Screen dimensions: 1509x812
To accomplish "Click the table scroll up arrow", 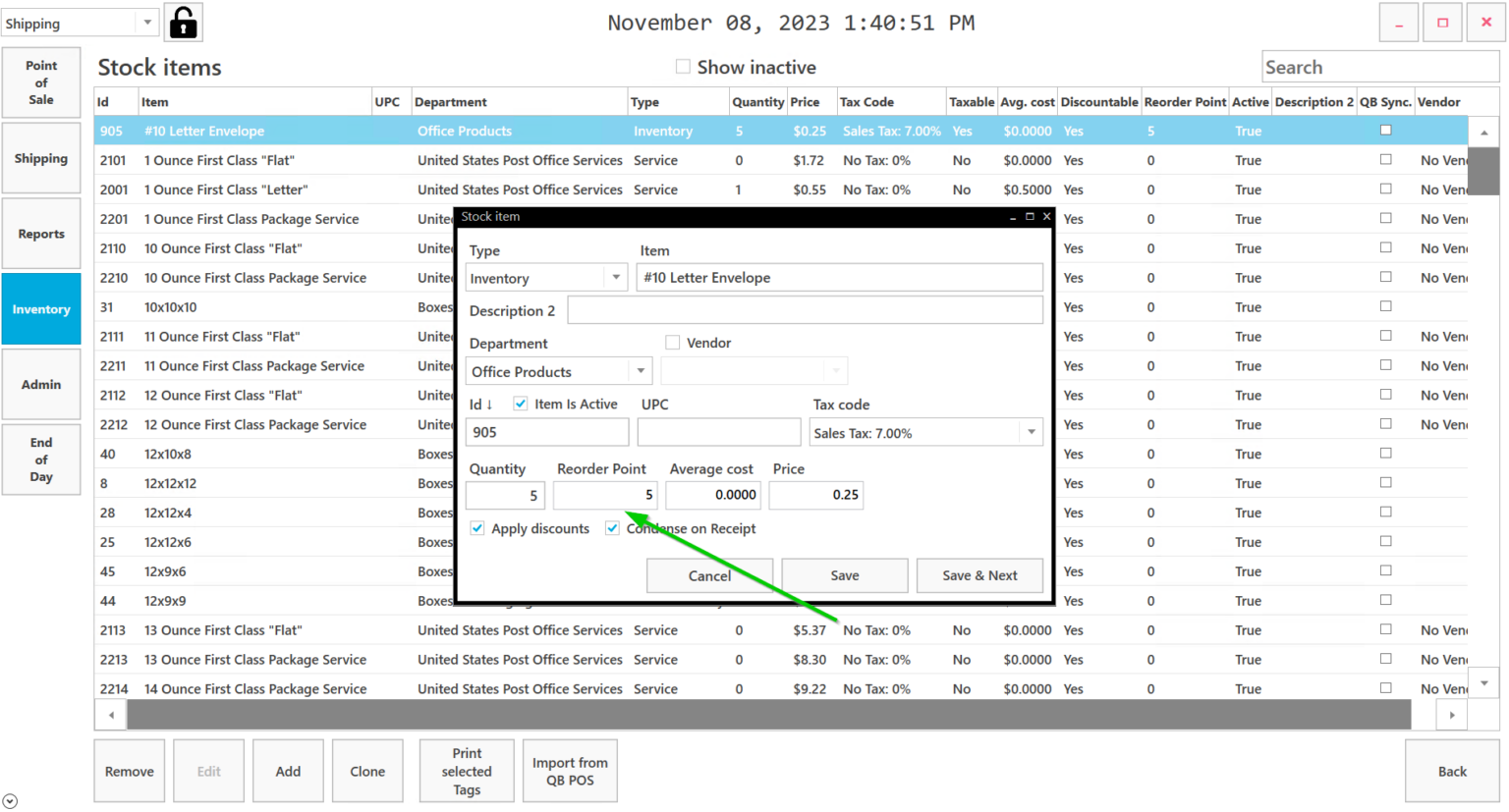I will coord(1483,132).
